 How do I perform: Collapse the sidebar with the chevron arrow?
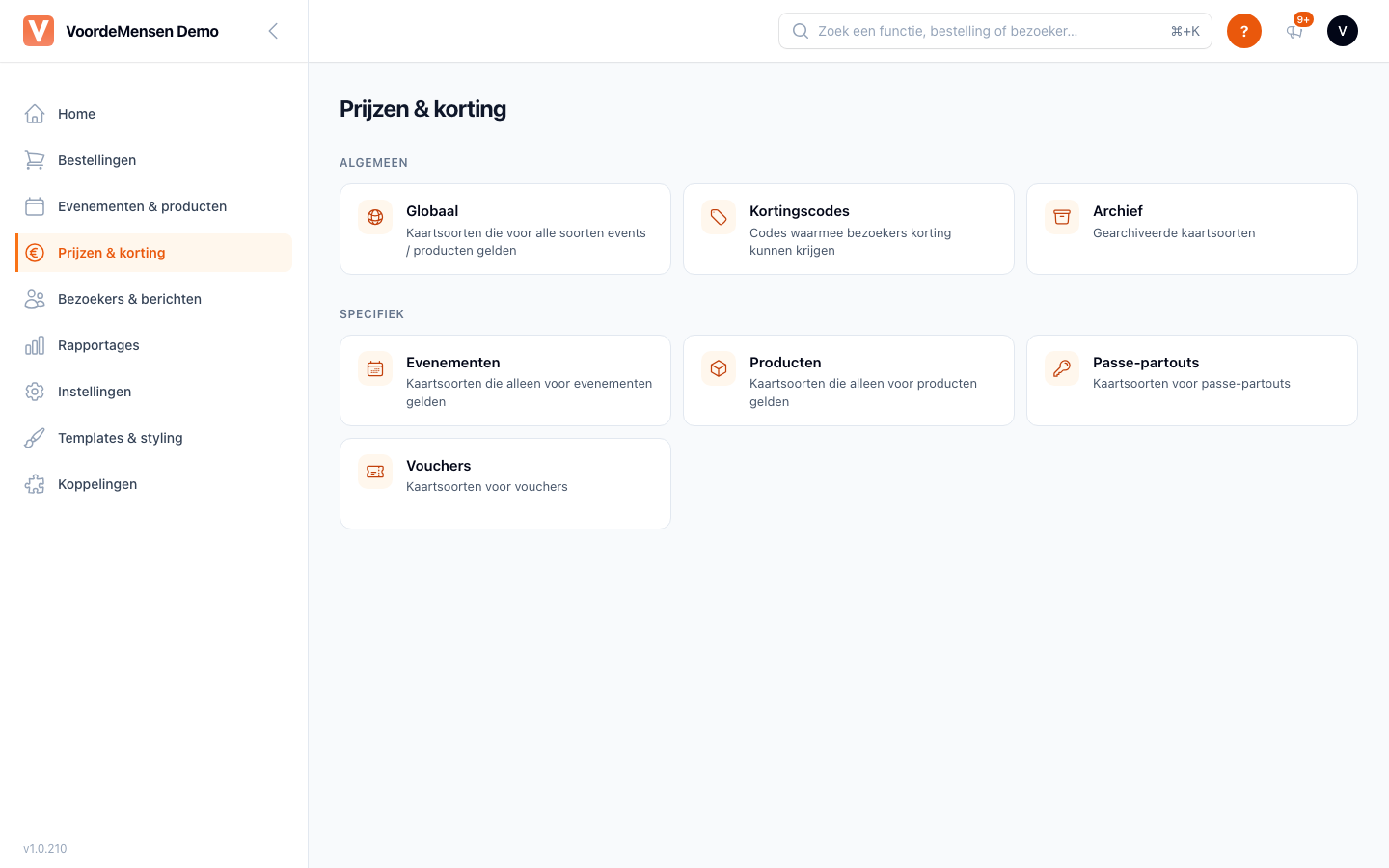(x=273, y=31)
